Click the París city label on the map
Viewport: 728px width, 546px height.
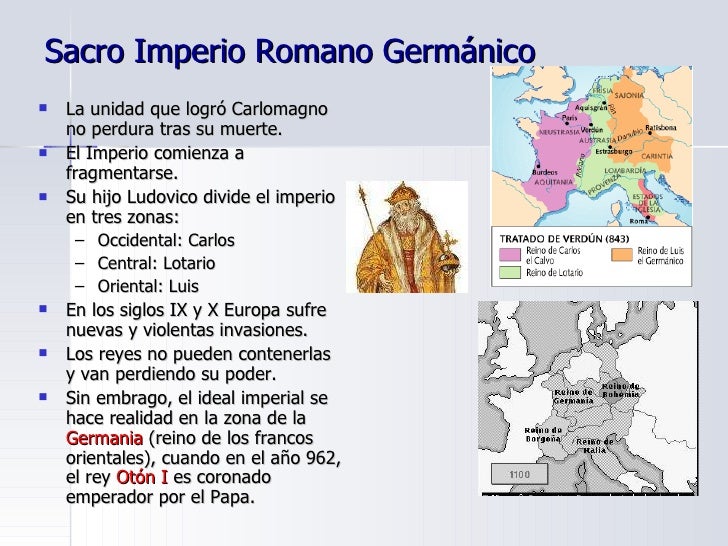point(570,118)
